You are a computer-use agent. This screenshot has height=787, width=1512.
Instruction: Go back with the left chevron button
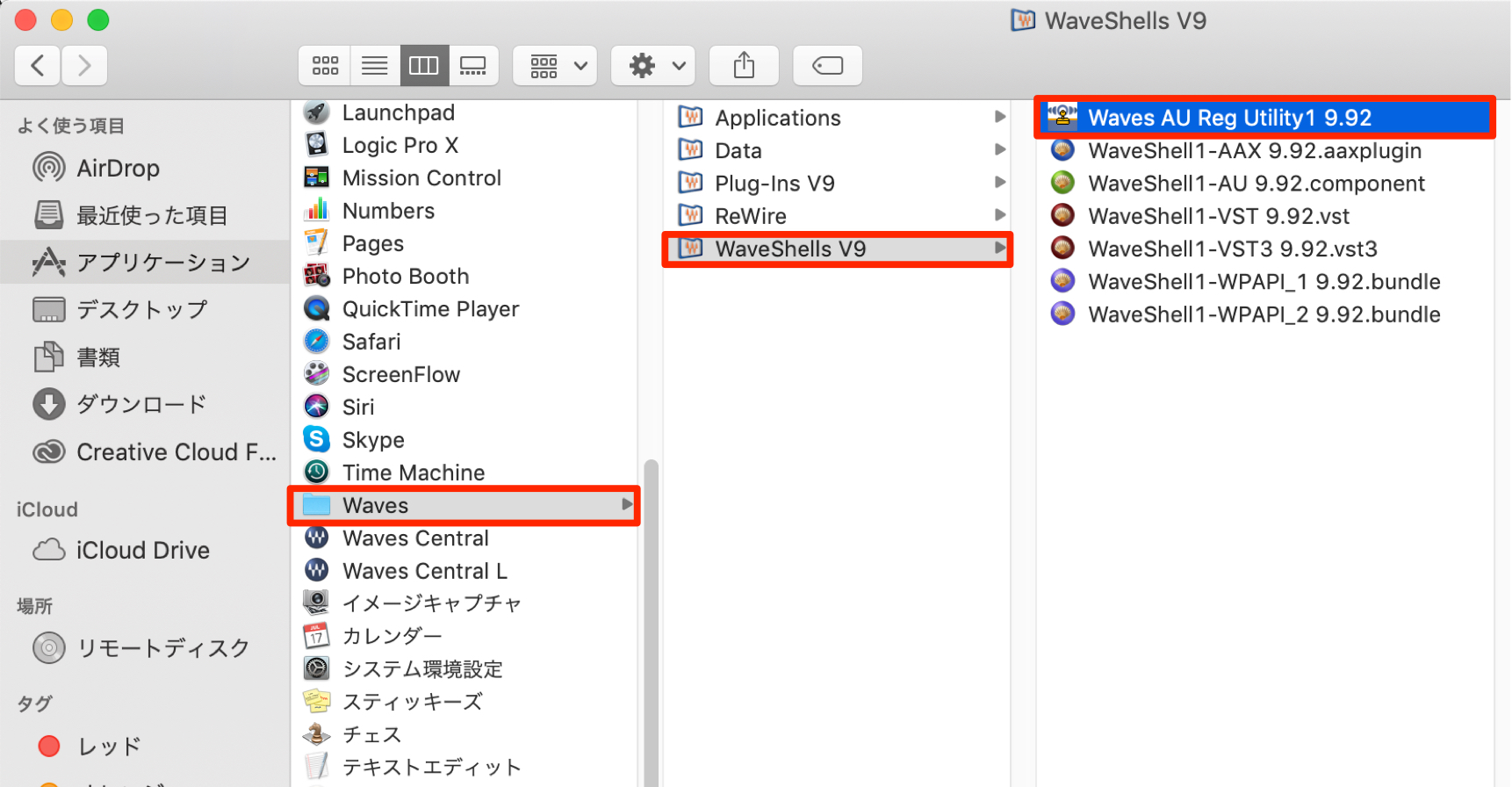[x=38, y=66]
